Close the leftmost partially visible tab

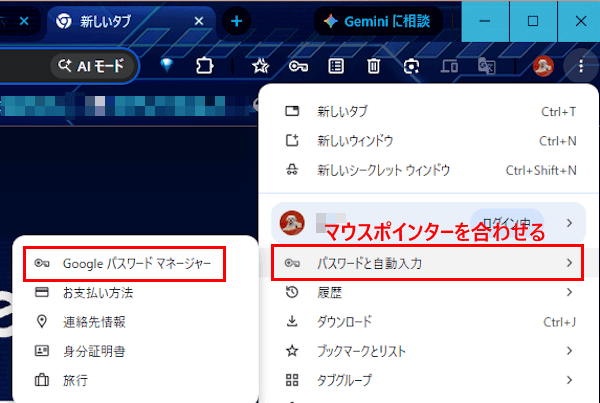click(24, 21)
